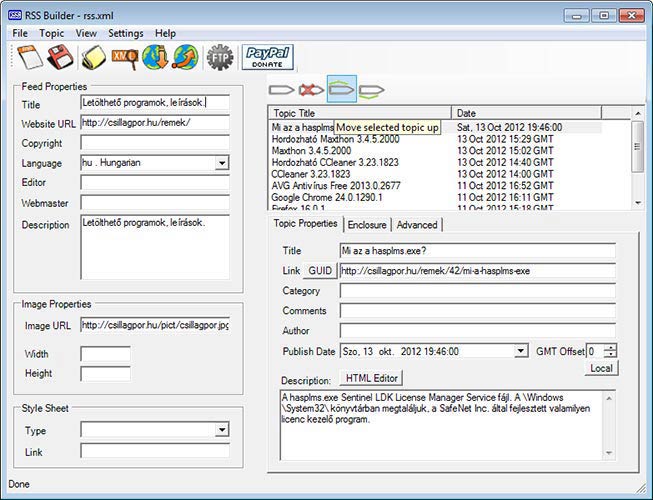Select topic Hordozható Maxthon 3.4.5.2000

(335, 139)
